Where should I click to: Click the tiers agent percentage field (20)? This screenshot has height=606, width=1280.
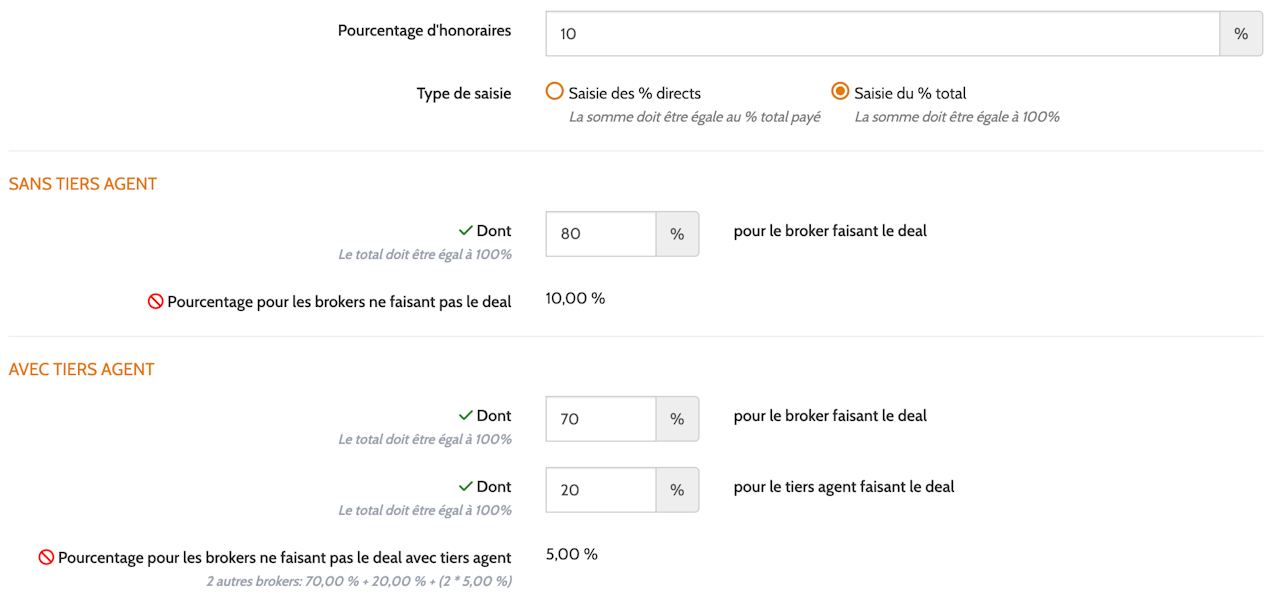coord(601,490)
